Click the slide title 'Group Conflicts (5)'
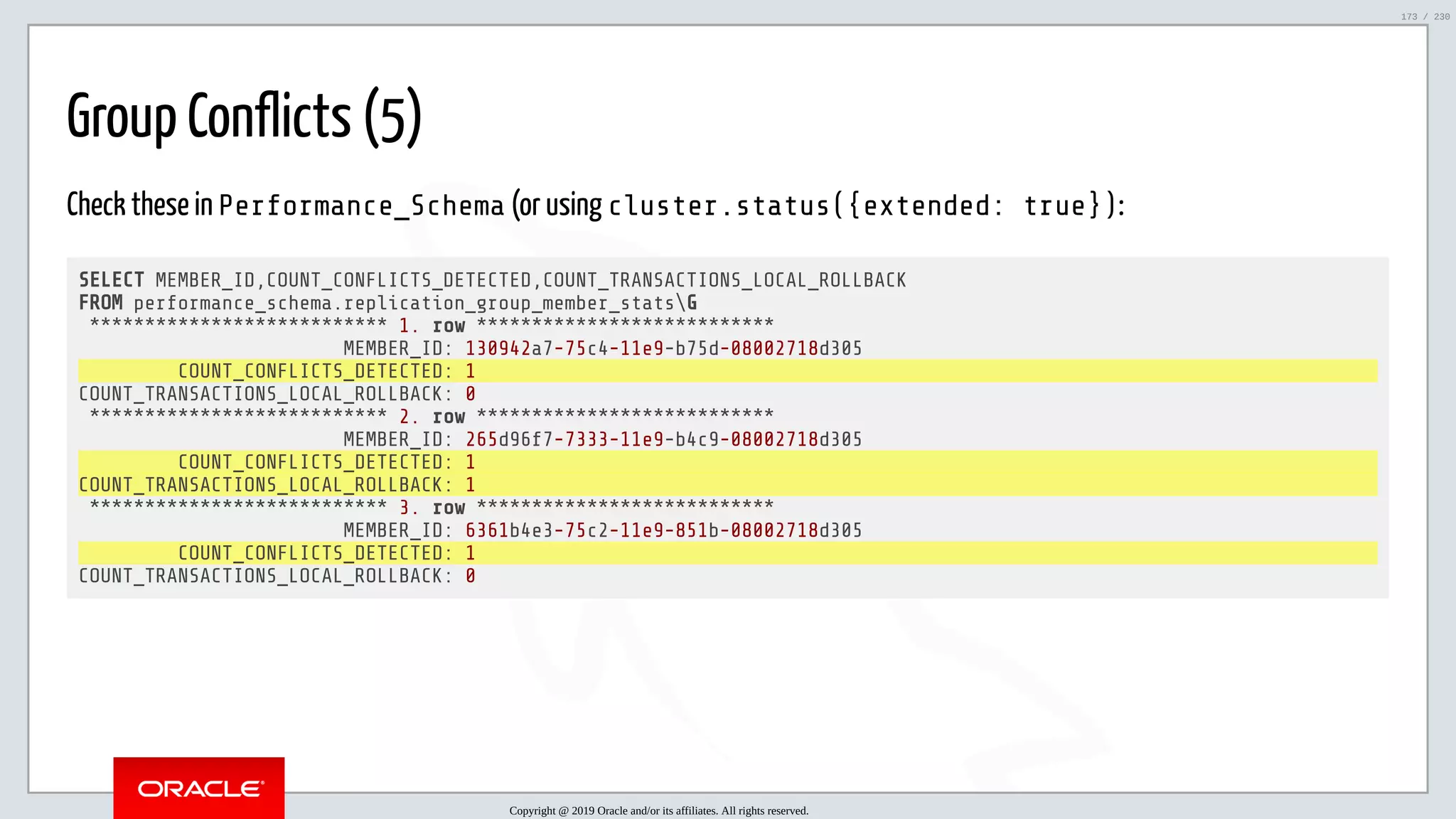 [x=245, y=117]
